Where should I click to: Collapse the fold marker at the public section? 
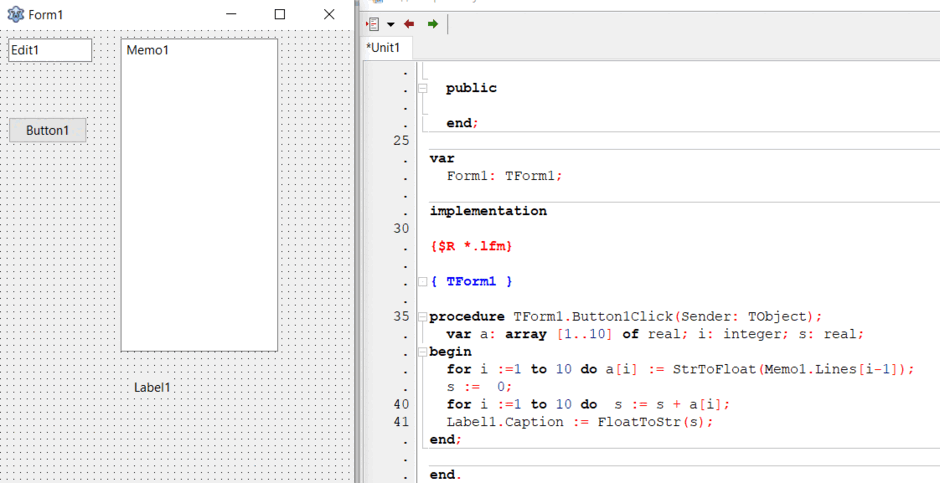pyautogui.click(x=423, y=88)
